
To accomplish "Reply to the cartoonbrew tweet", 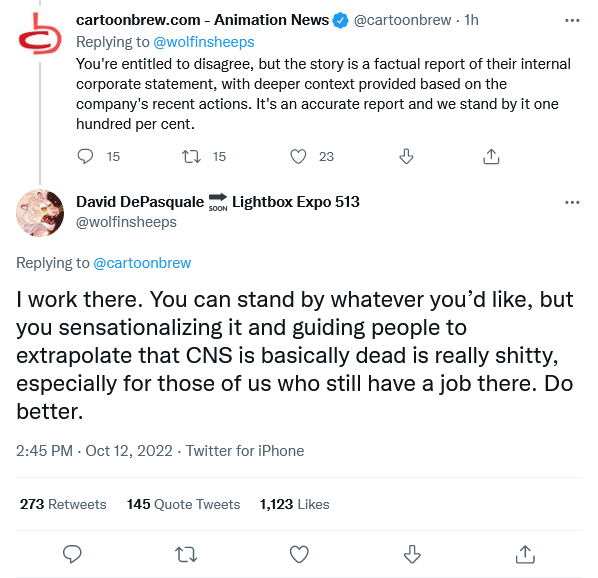I will click(x=85, y=156).
